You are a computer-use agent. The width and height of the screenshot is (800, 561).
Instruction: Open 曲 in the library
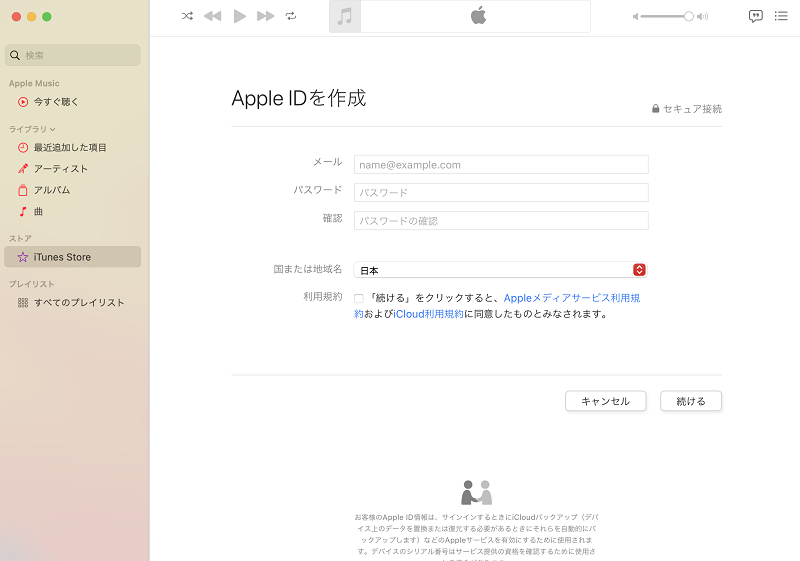click(72, 212)
